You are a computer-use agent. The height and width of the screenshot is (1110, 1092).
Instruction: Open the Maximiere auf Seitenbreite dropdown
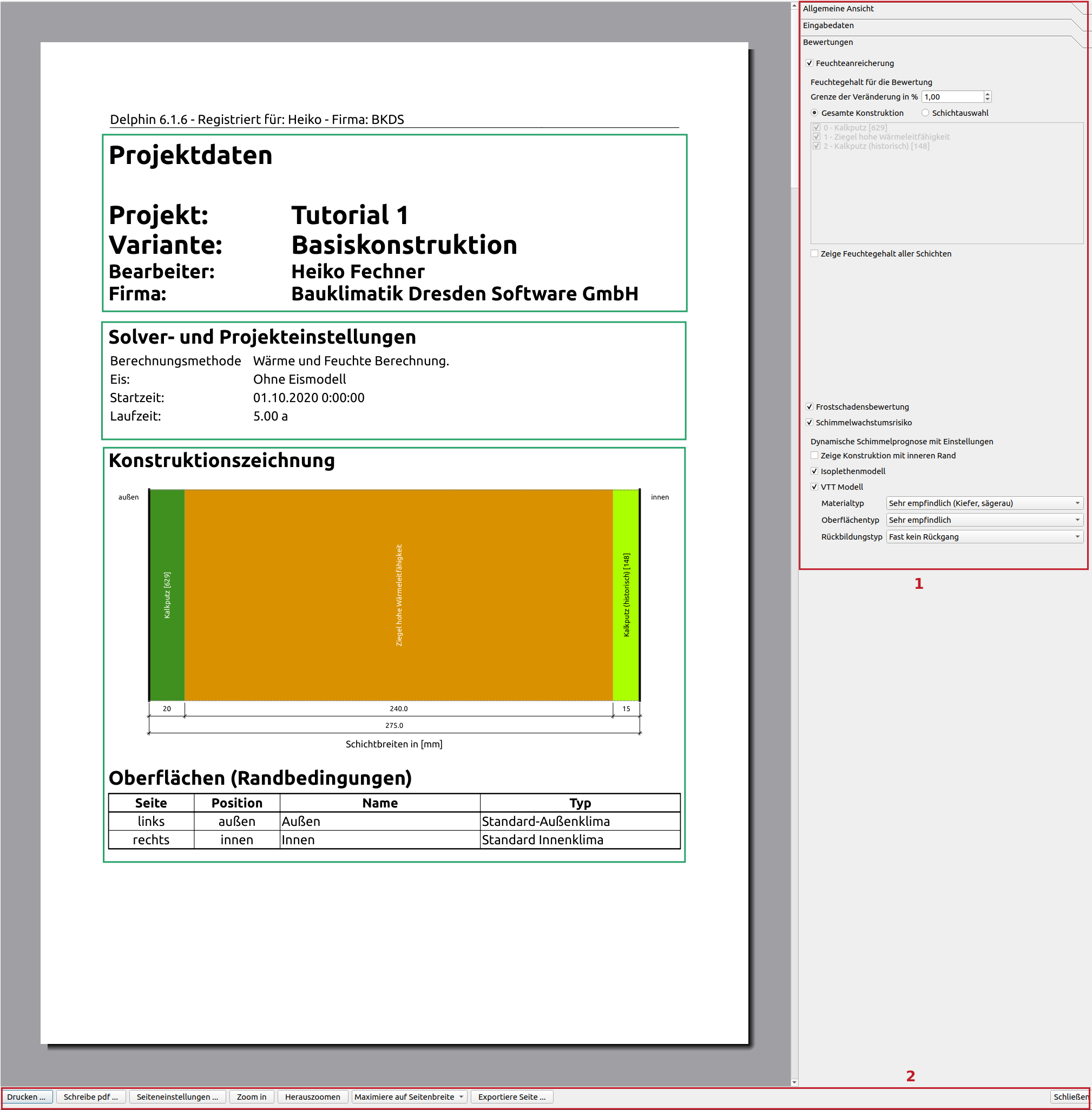click(x=409, y=1096)
